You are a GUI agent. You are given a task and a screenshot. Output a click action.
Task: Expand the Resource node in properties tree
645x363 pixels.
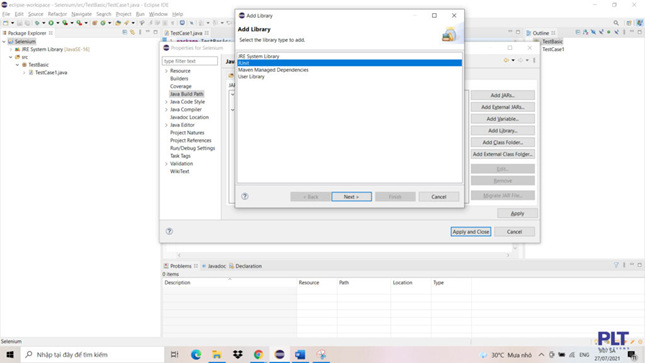click(166, 71)
